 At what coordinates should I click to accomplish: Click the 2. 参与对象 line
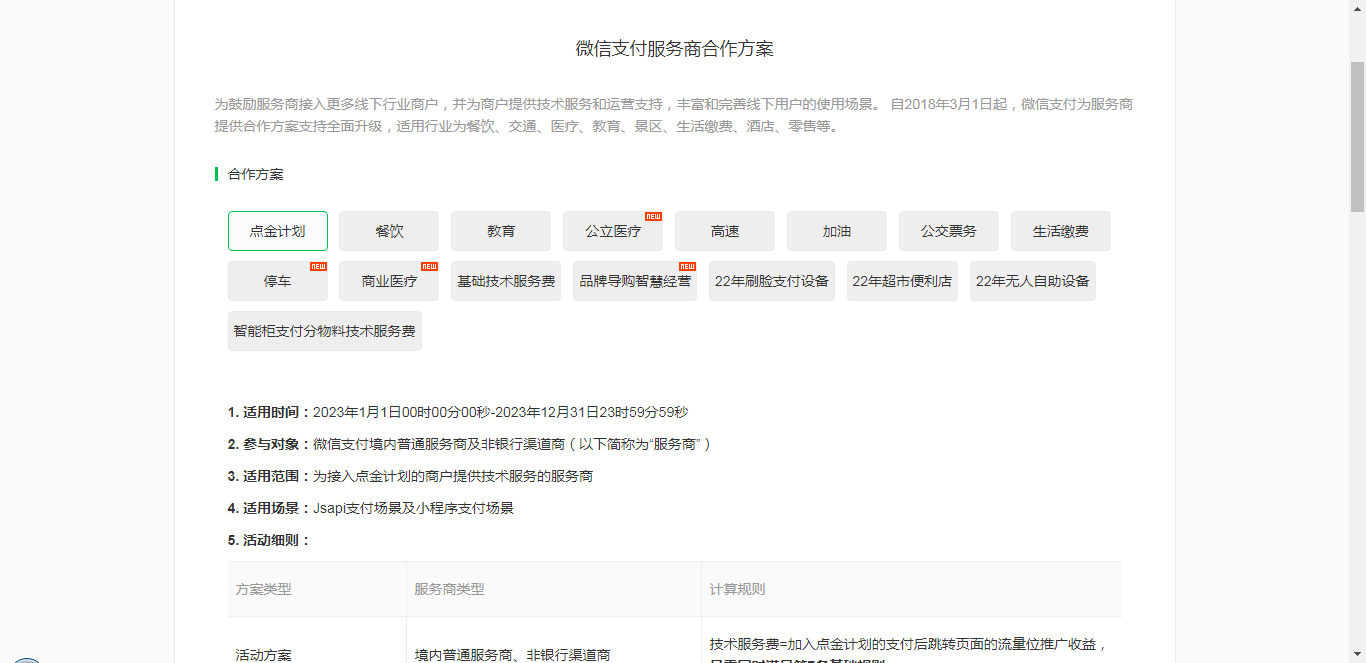470,444
